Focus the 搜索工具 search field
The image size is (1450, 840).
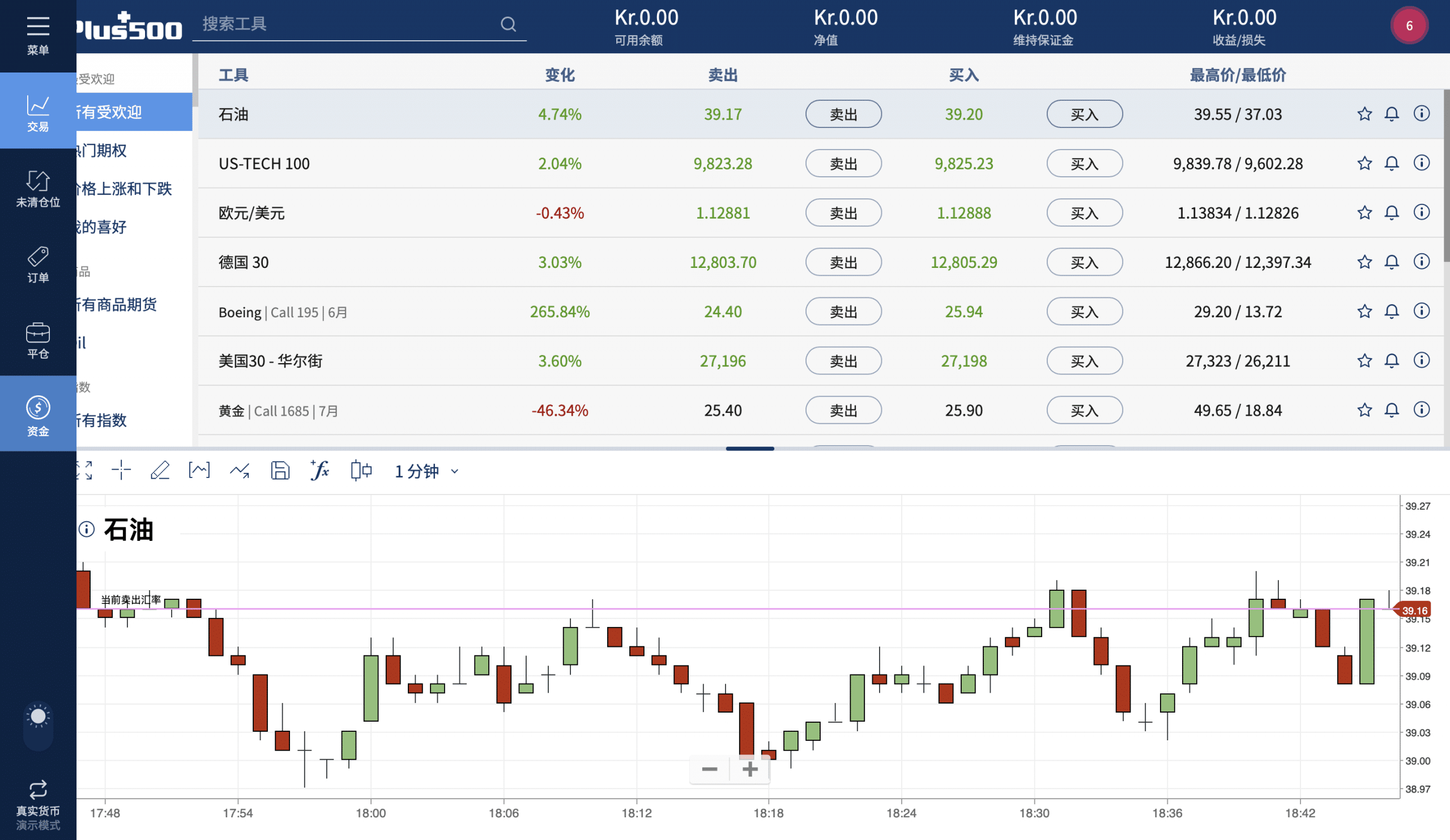click(359, 24)
